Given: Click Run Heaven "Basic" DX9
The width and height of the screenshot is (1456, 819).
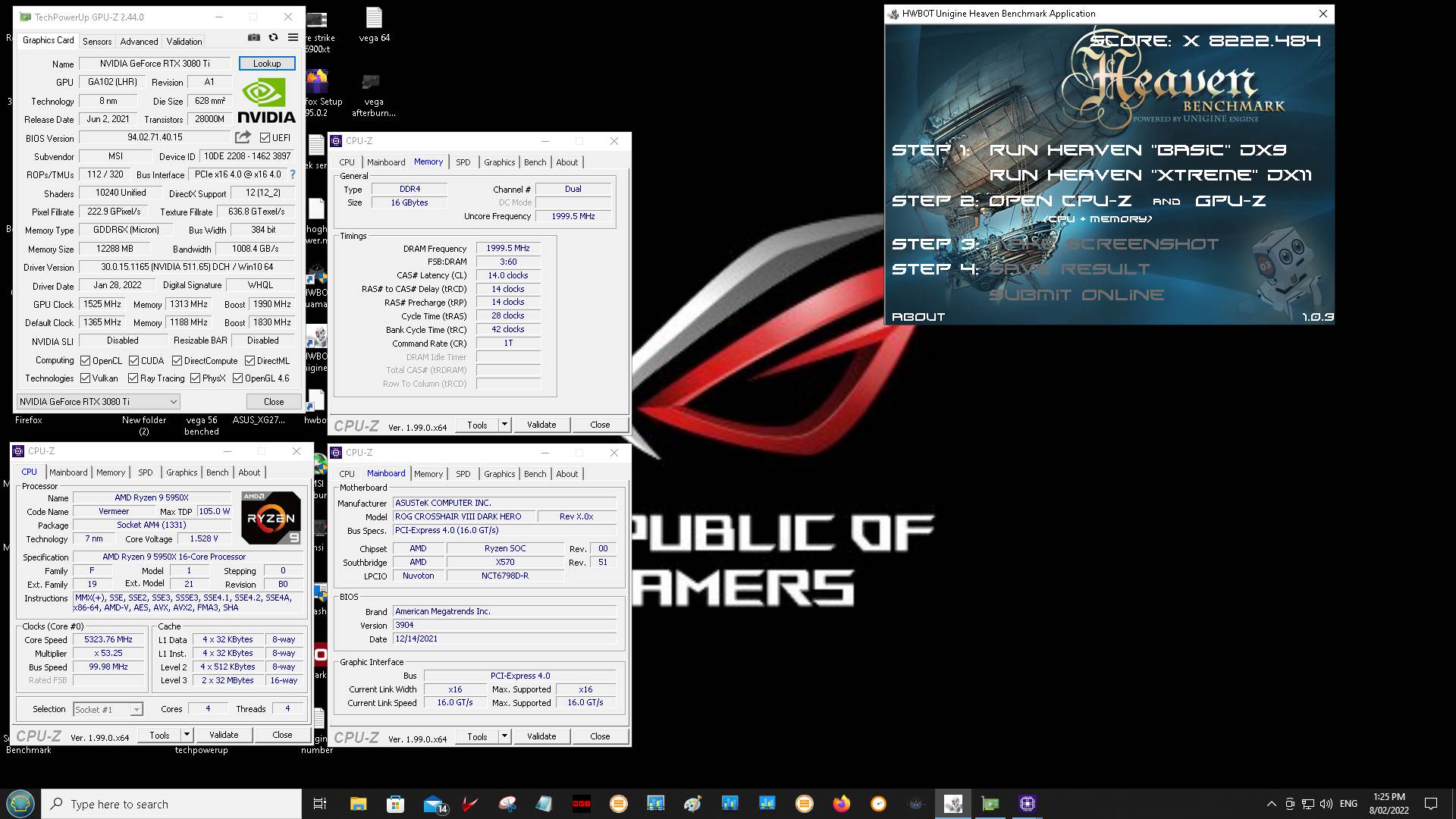Looking at the screenshot, I should 1137,150.
